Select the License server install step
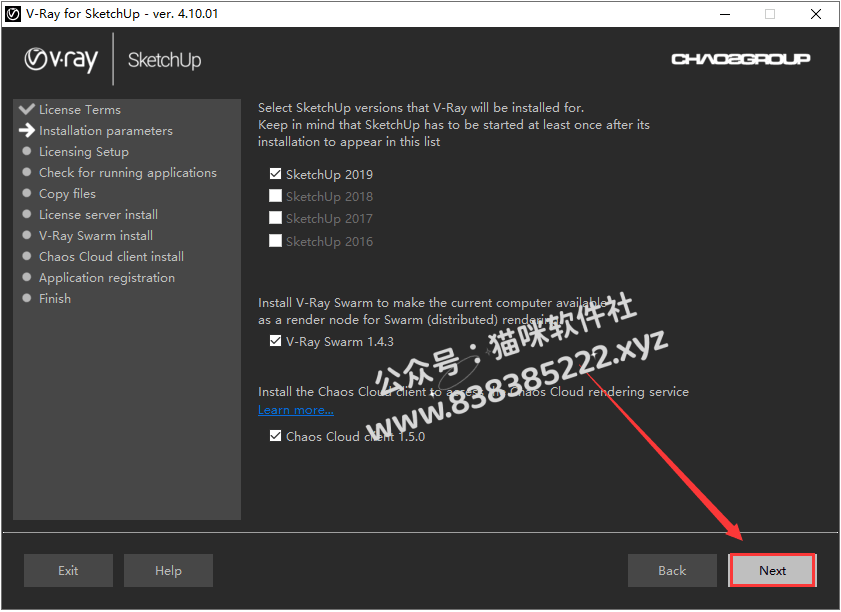 pos(98,215)
